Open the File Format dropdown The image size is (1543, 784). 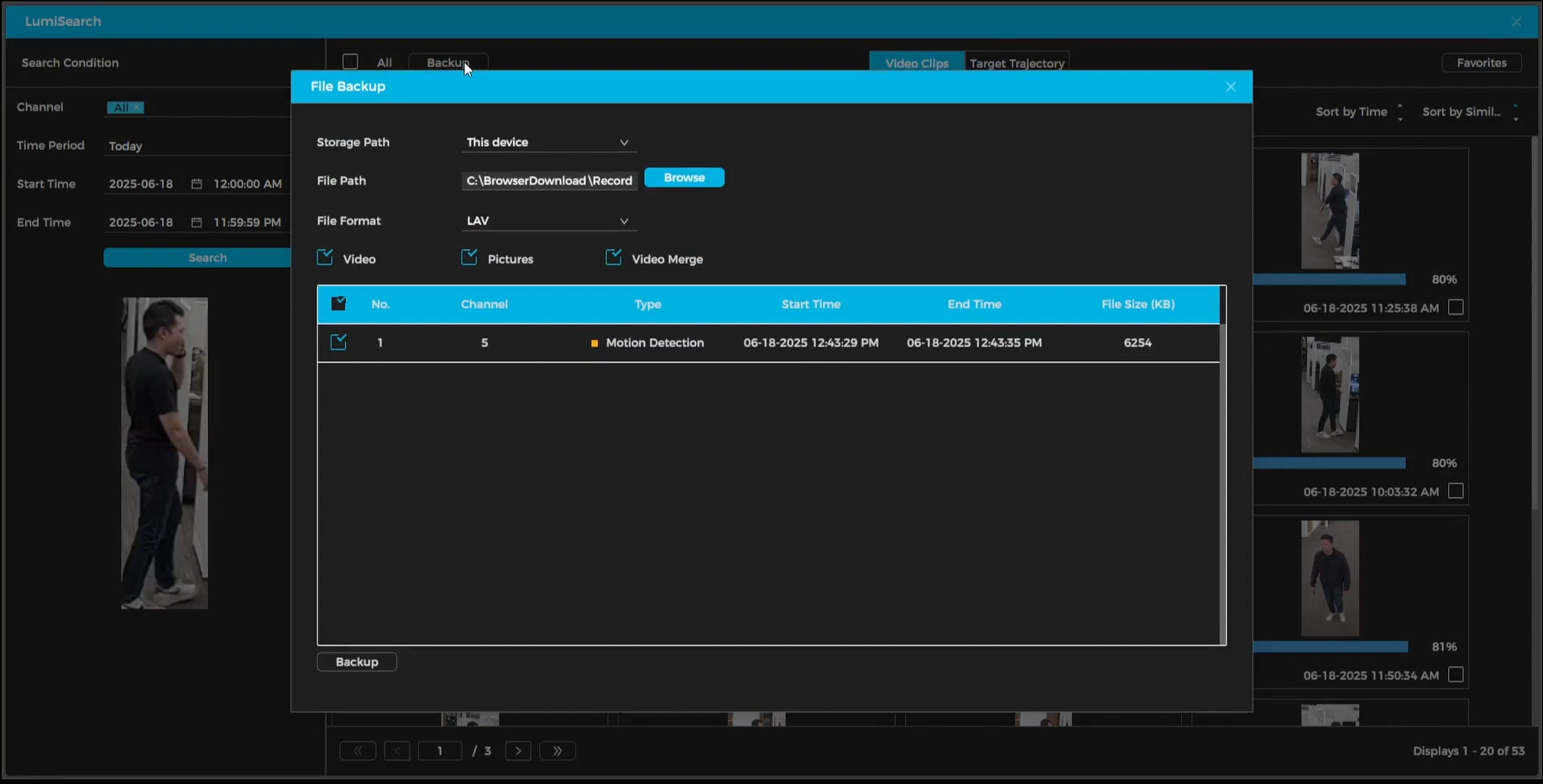click(548, 221)
